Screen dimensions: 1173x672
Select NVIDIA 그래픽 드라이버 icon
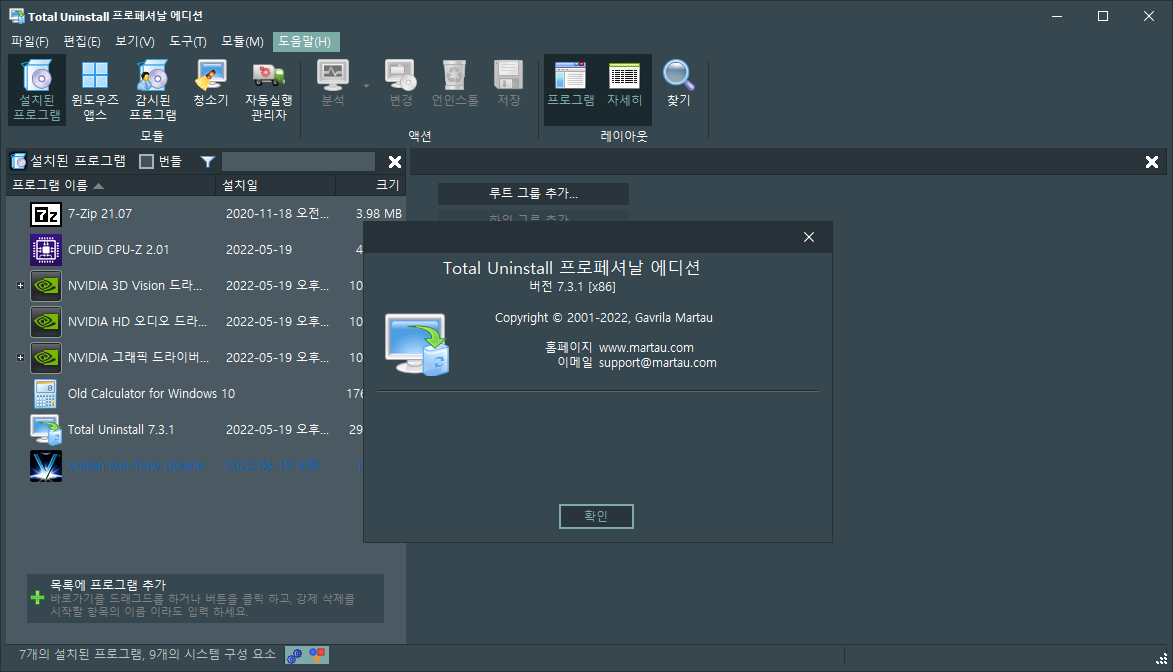tap(46, 358)
